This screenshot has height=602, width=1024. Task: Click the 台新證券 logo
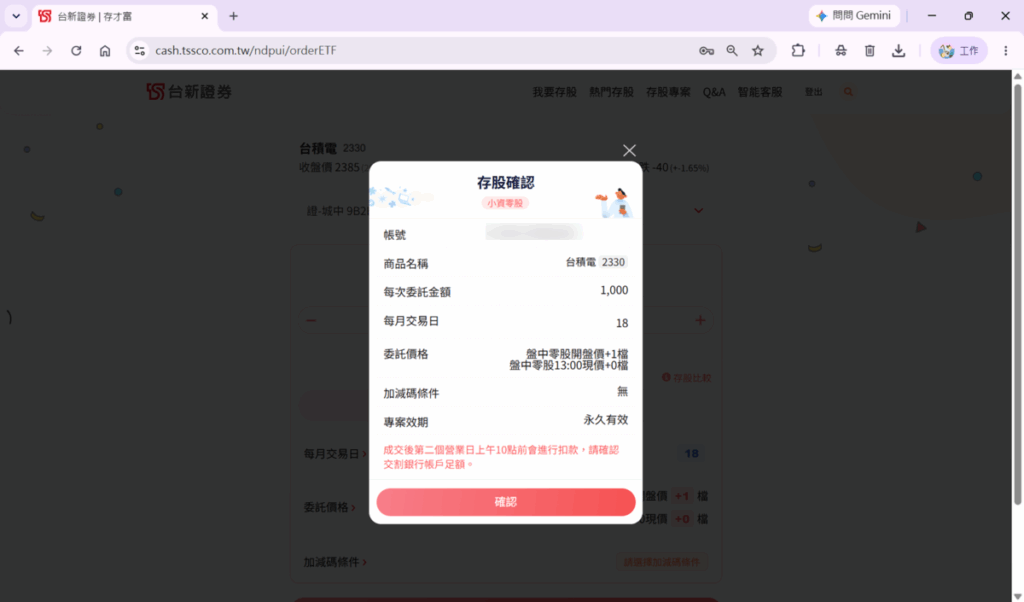coord(189,91)
